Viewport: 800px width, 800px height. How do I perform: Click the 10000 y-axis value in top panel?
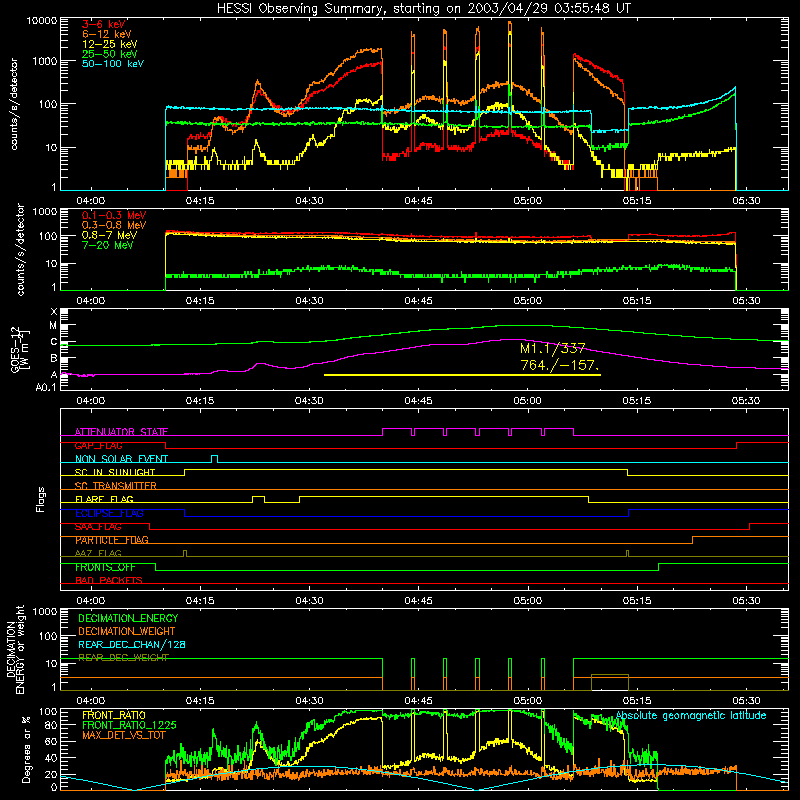pyautogui.click(x=42, y=21)
